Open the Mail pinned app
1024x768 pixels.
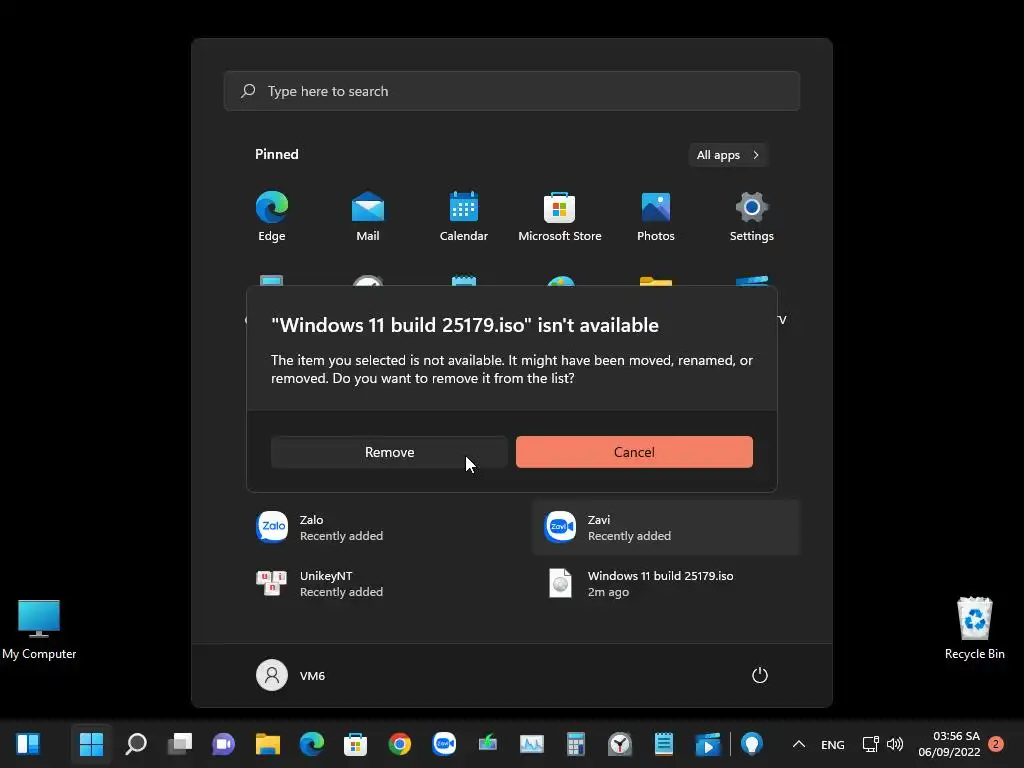tap(368, 216)
